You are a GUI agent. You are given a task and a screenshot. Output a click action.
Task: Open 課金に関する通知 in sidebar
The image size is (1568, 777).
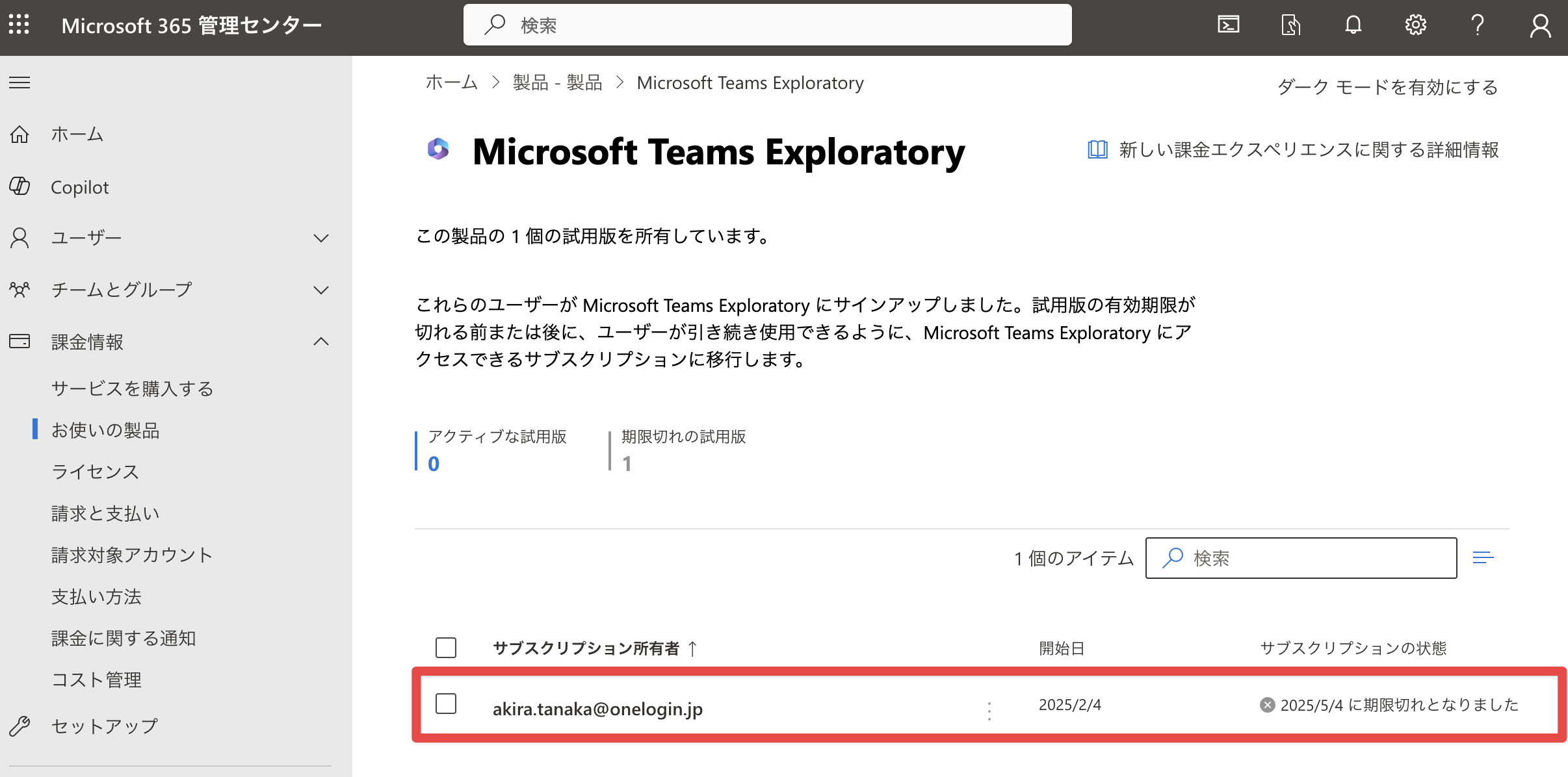click(x=124, y=637)
